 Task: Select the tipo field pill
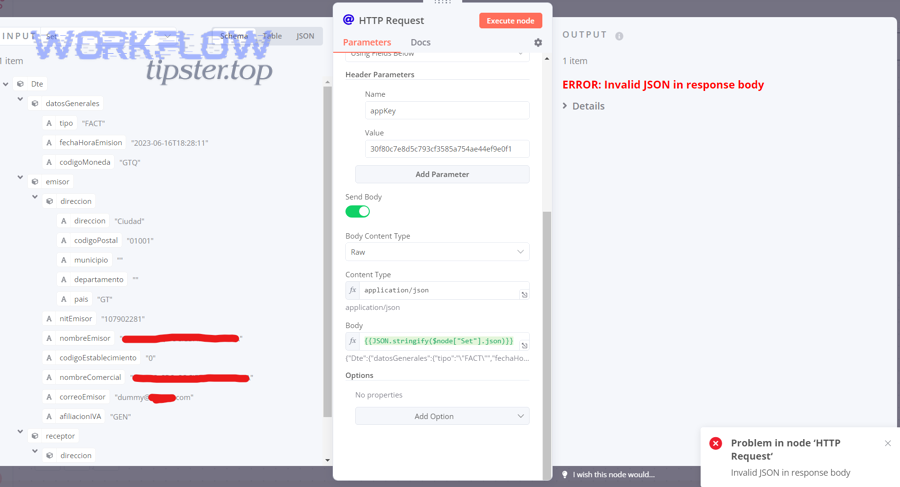coord(60,123)
